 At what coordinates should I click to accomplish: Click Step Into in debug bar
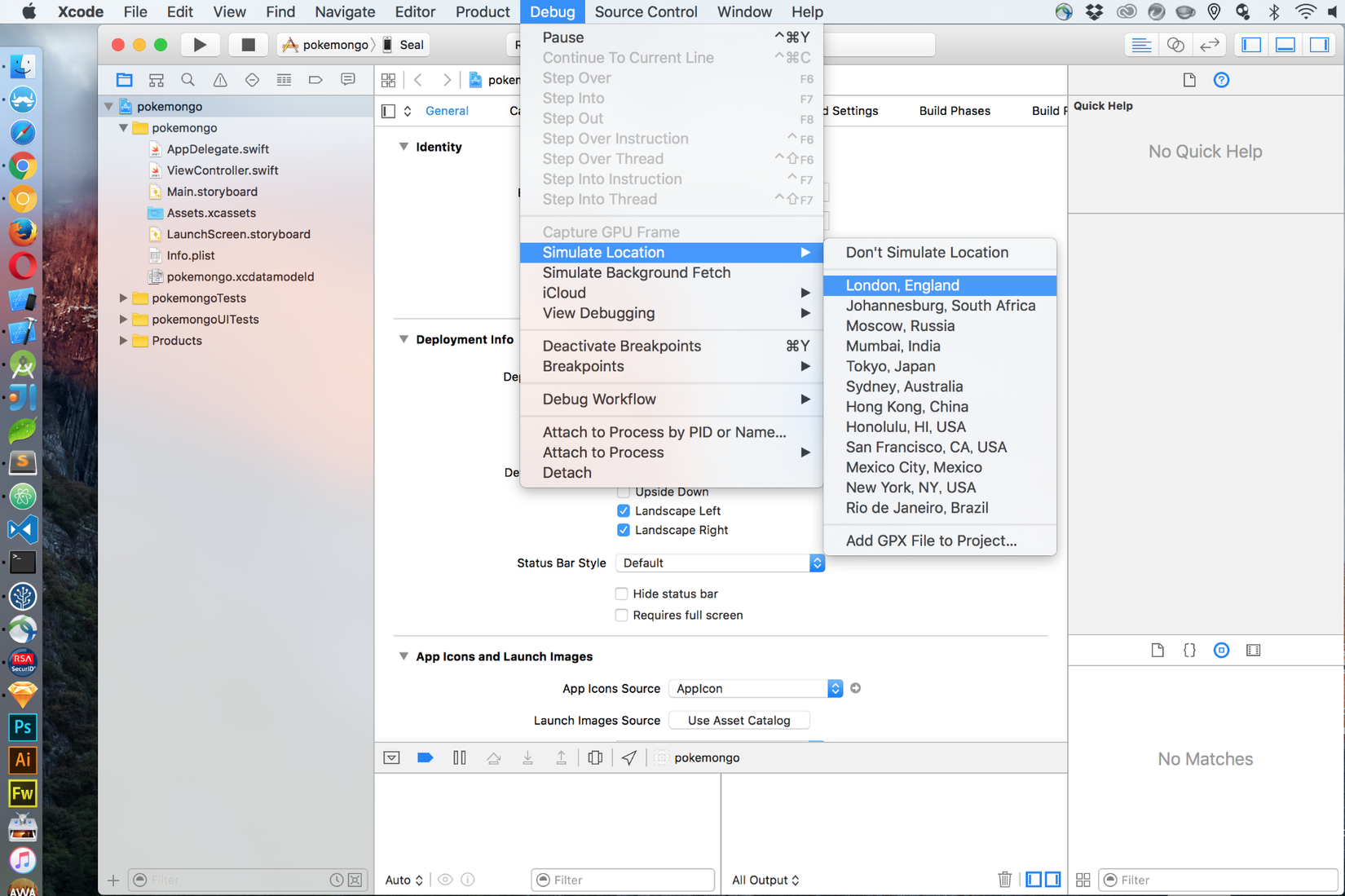tap(528, 757)
